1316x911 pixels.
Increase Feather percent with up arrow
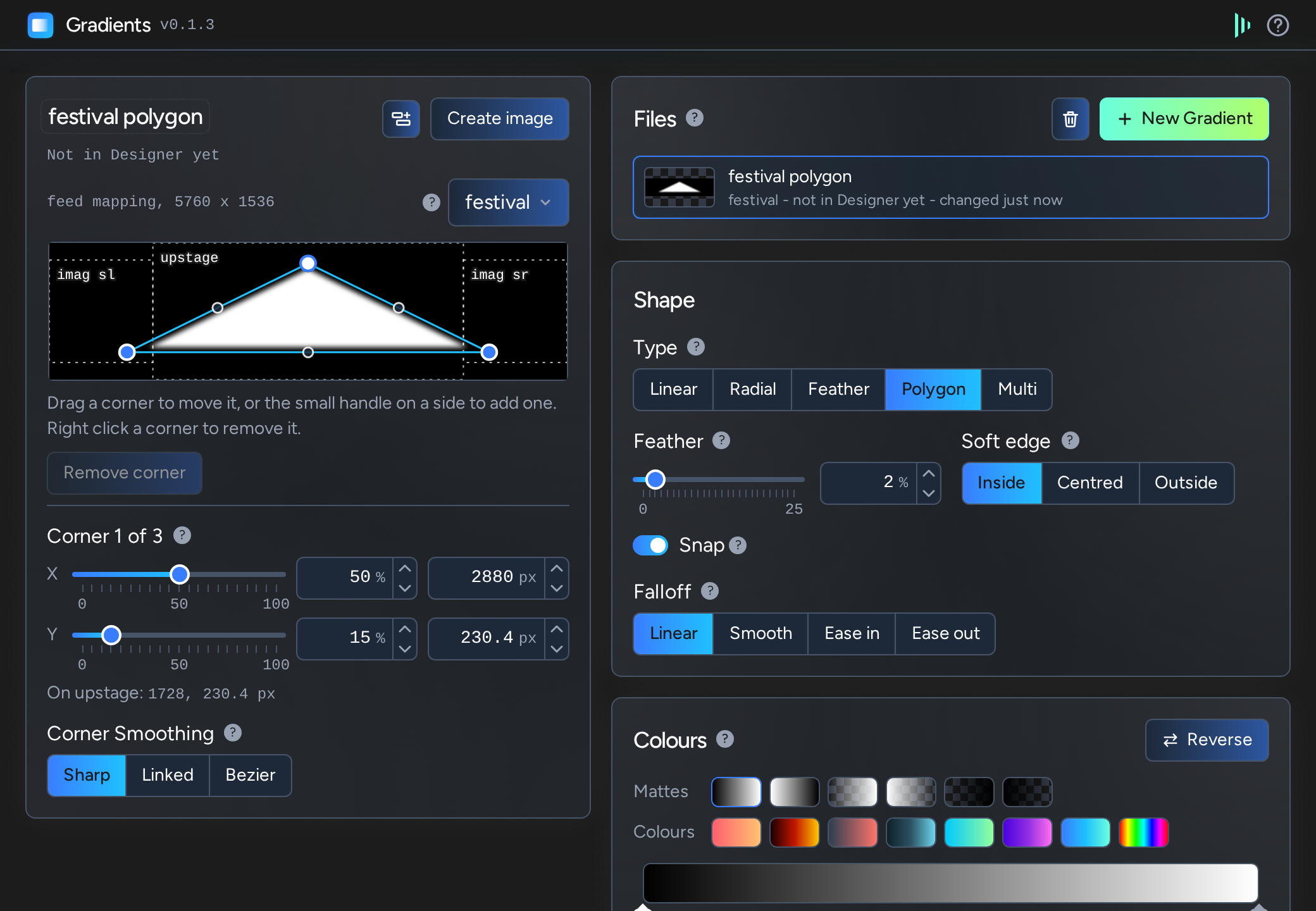pyautogui.click(x=929, y=473)
